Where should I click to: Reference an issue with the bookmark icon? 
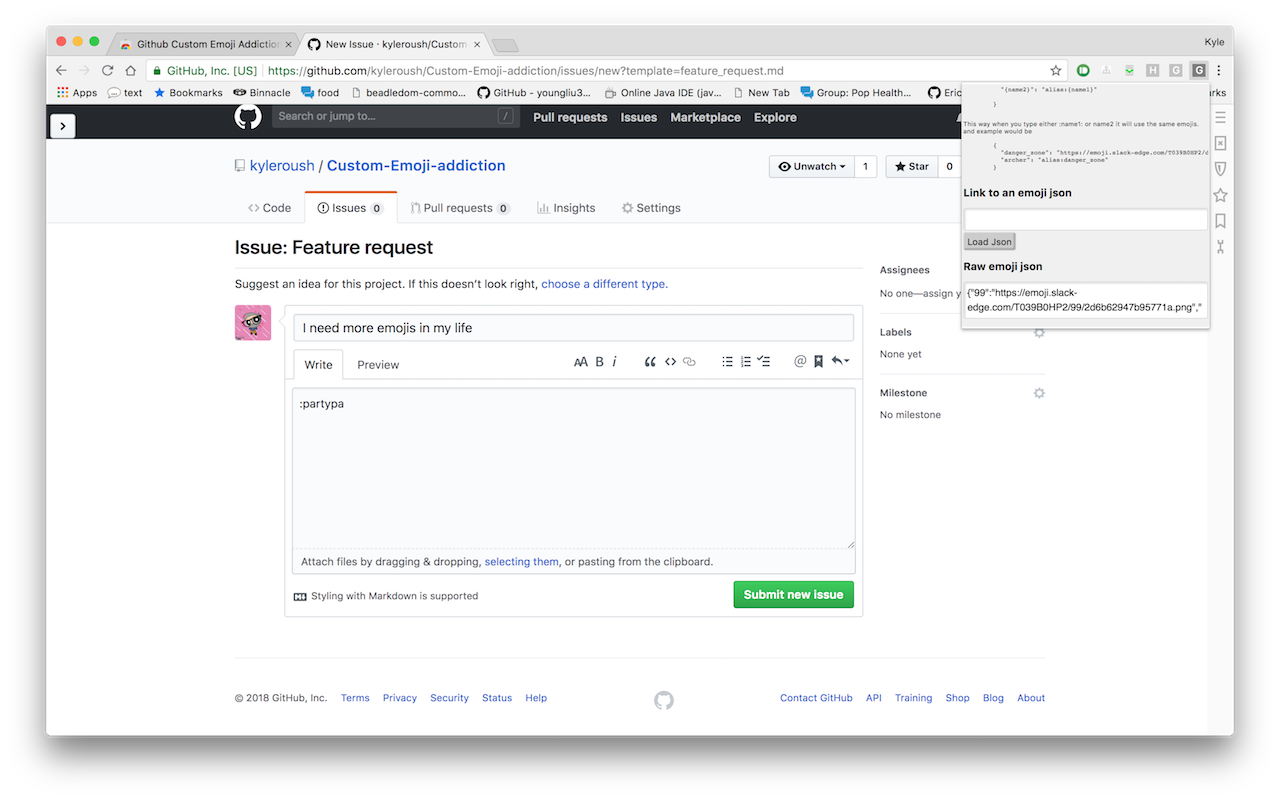tap(818, 362)
